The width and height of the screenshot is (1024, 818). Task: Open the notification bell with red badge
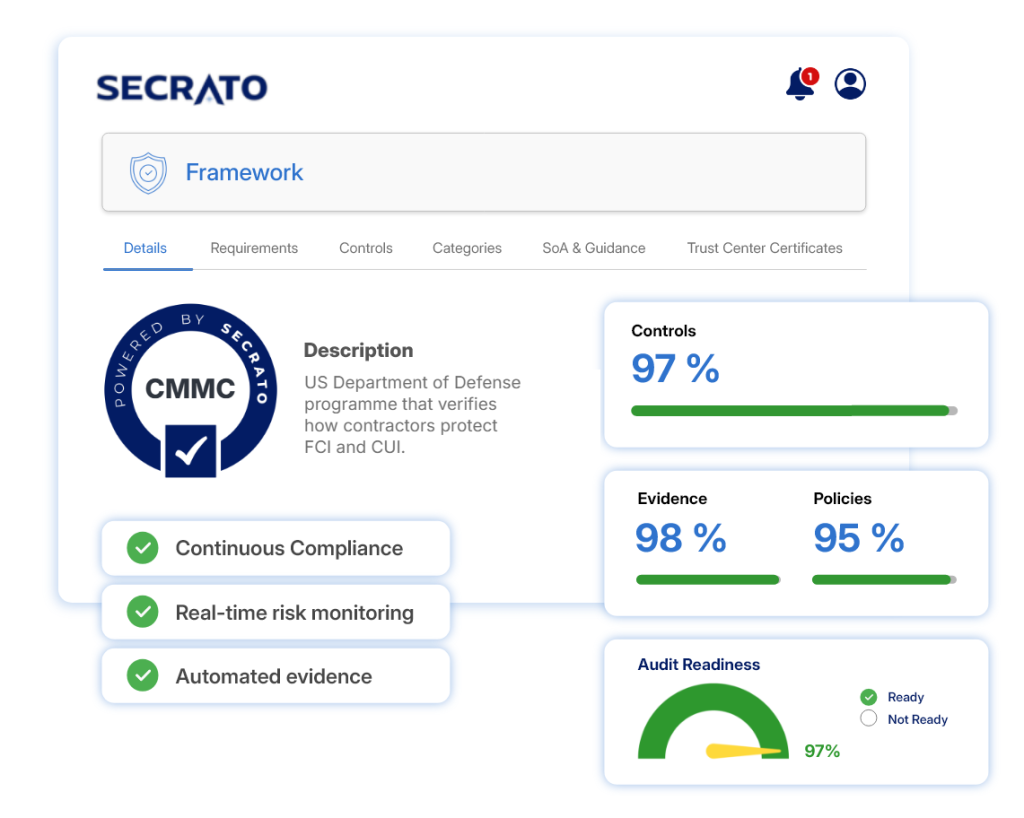(x=800, y=84)
